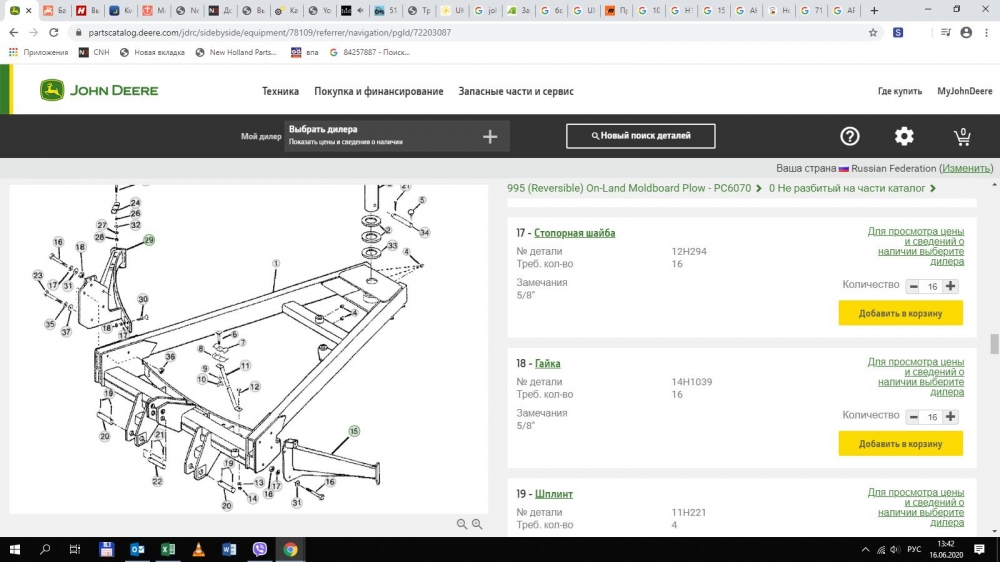The width and height of the screenshot is (1000, 562).
Task: Select callout 15 in the diagram
Action: [354, 431]
